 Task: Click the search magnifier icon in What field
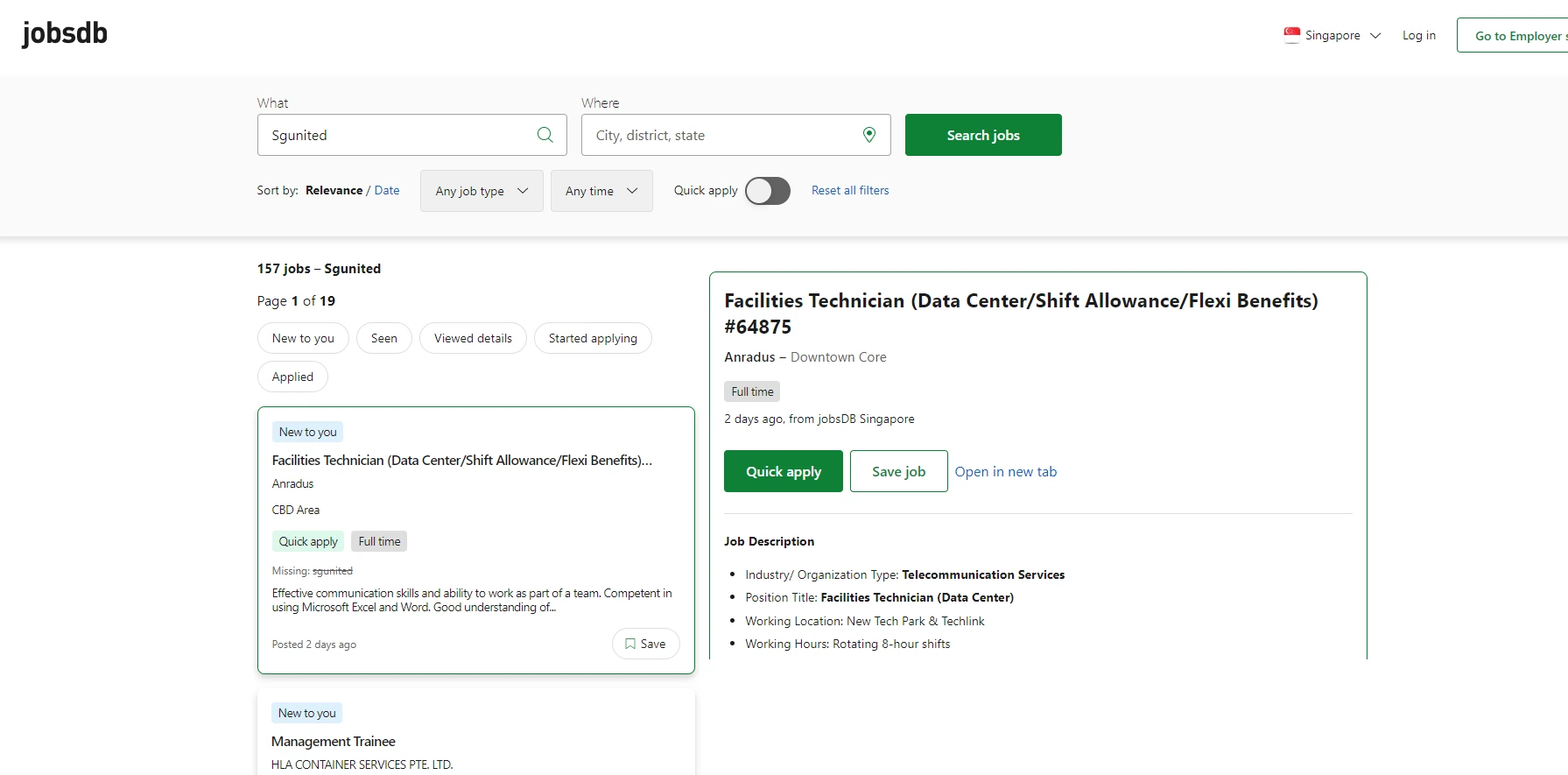[x=545, y=135]
